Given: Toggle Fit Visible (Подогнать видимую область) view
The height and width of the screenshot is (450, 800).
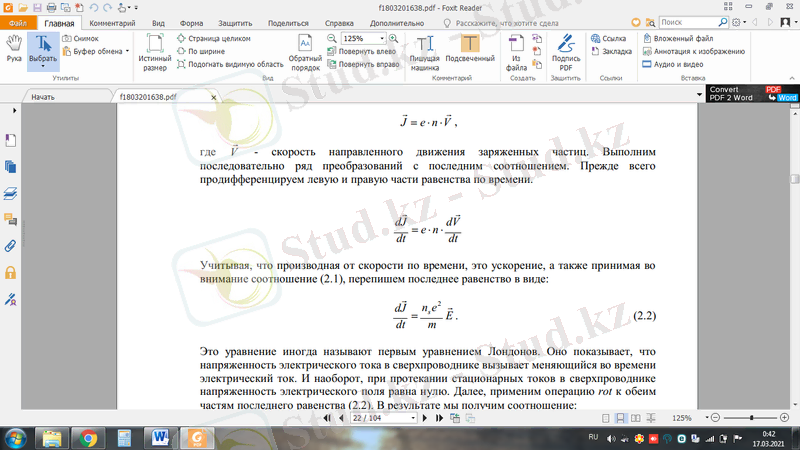Looking at the screenshot, I should 229,64.
